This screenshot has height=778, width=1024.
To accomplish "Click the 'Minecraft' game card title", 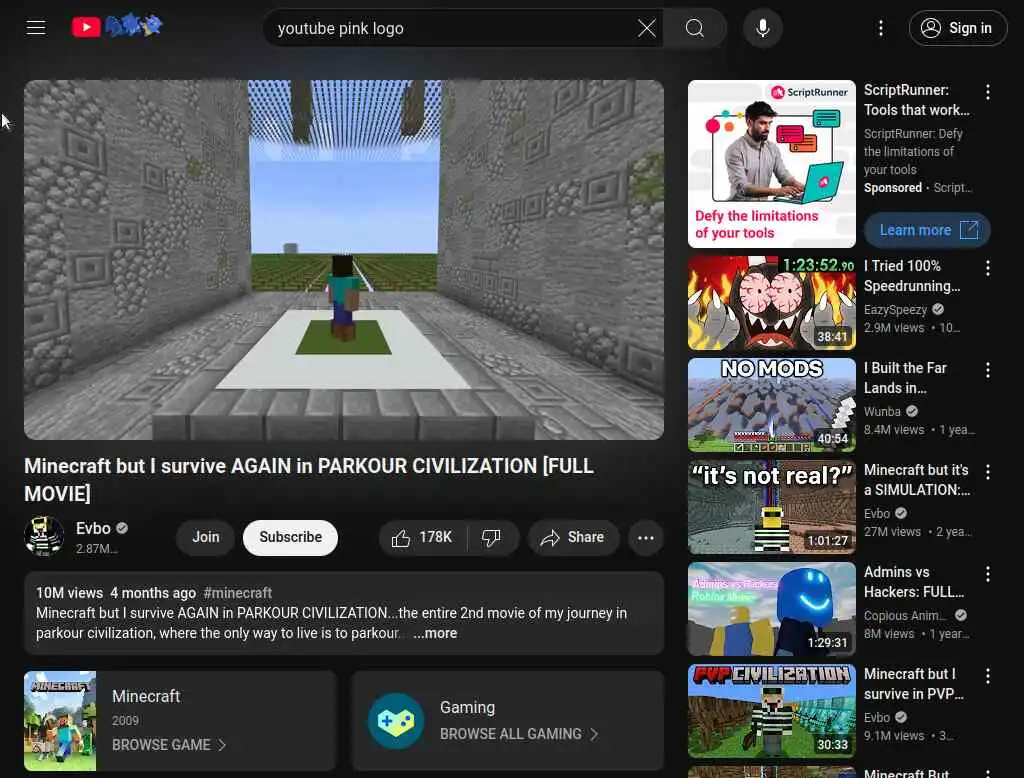I will click(x=146, y=696).
